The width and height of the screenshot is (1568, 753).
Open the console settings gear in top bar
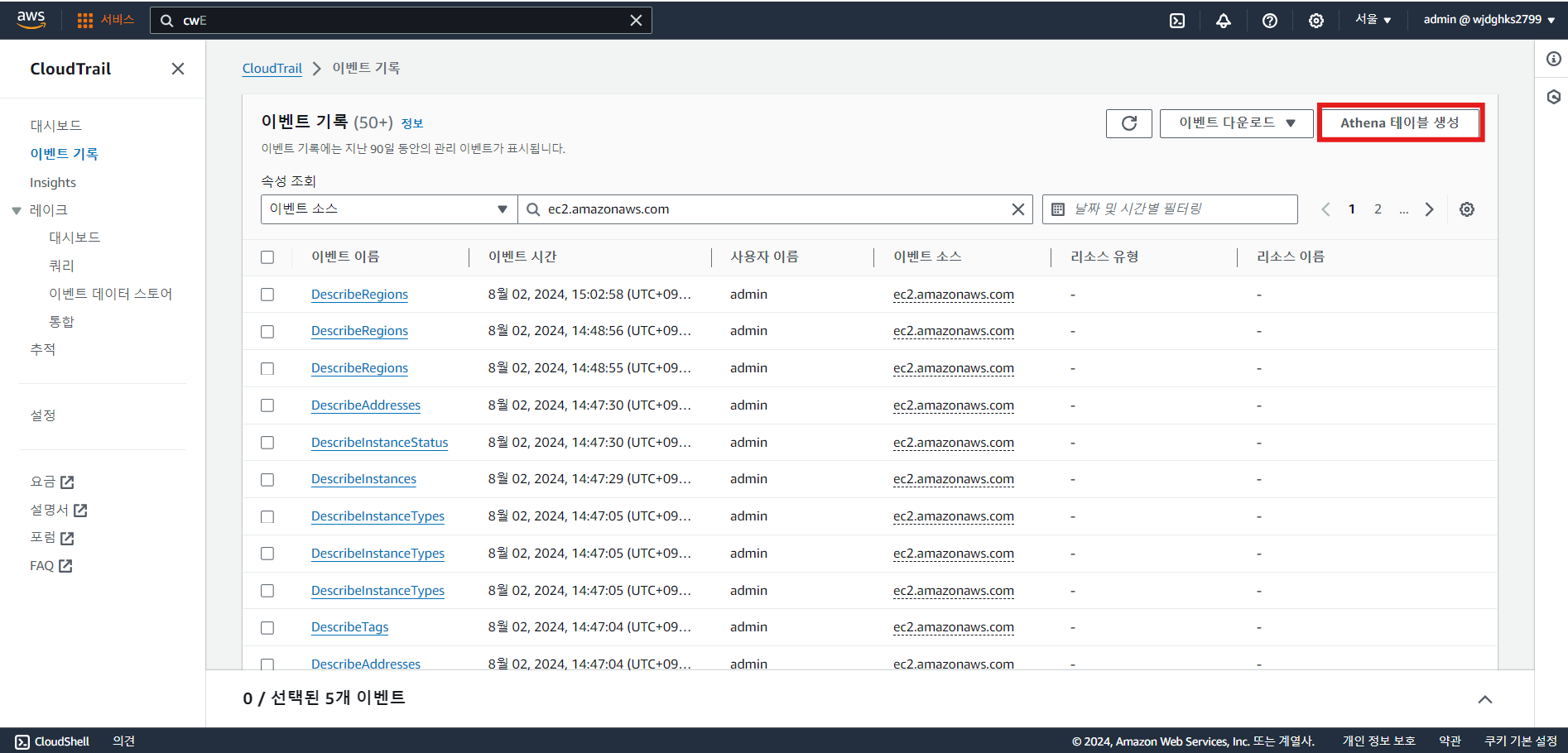pyautogui.click(x=1316, y=21)
